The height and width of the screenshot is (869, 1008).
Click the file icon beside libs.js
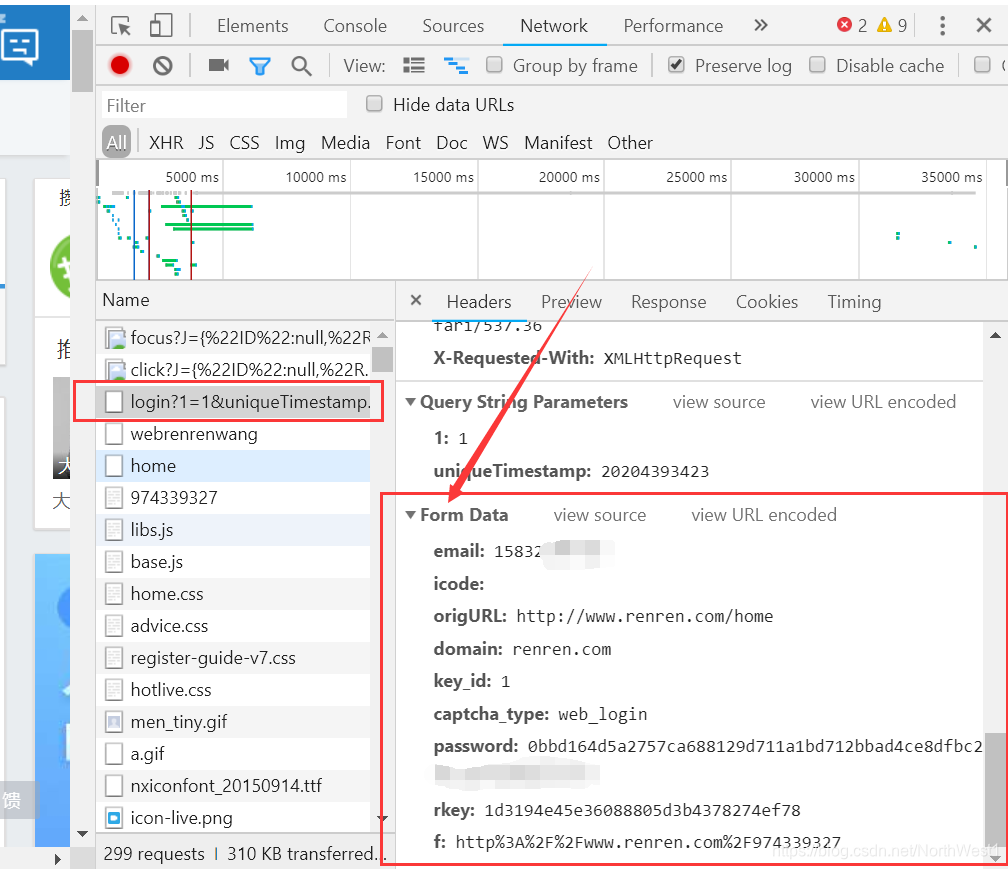pyautogui.click(x=114, y=530)
